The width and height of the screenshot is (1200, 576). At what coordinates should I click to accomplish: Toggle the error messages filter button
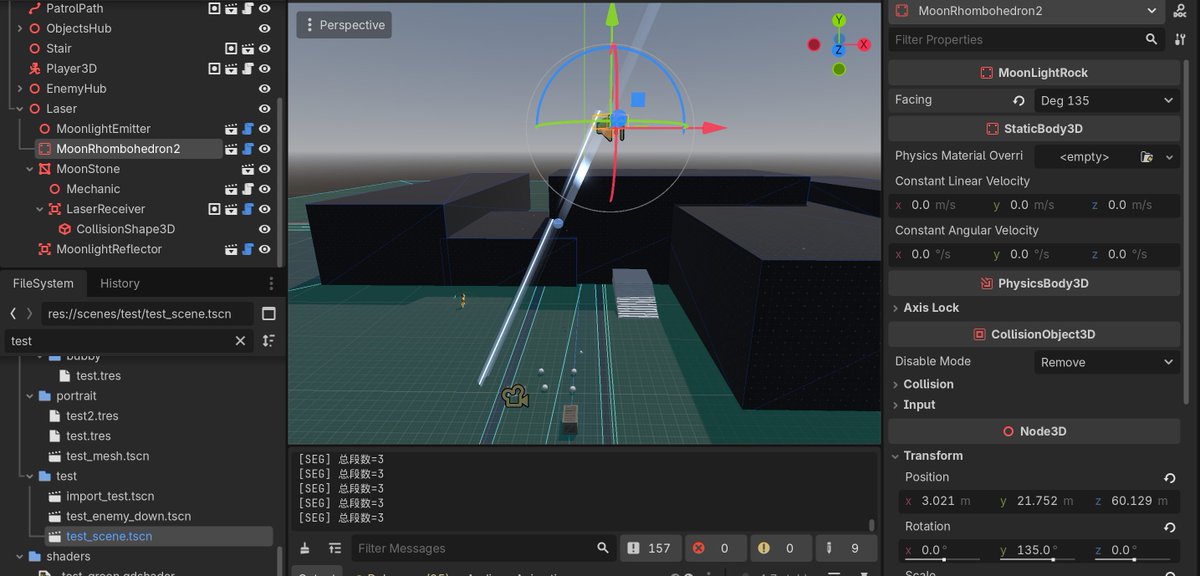click(x=716, y=548)
